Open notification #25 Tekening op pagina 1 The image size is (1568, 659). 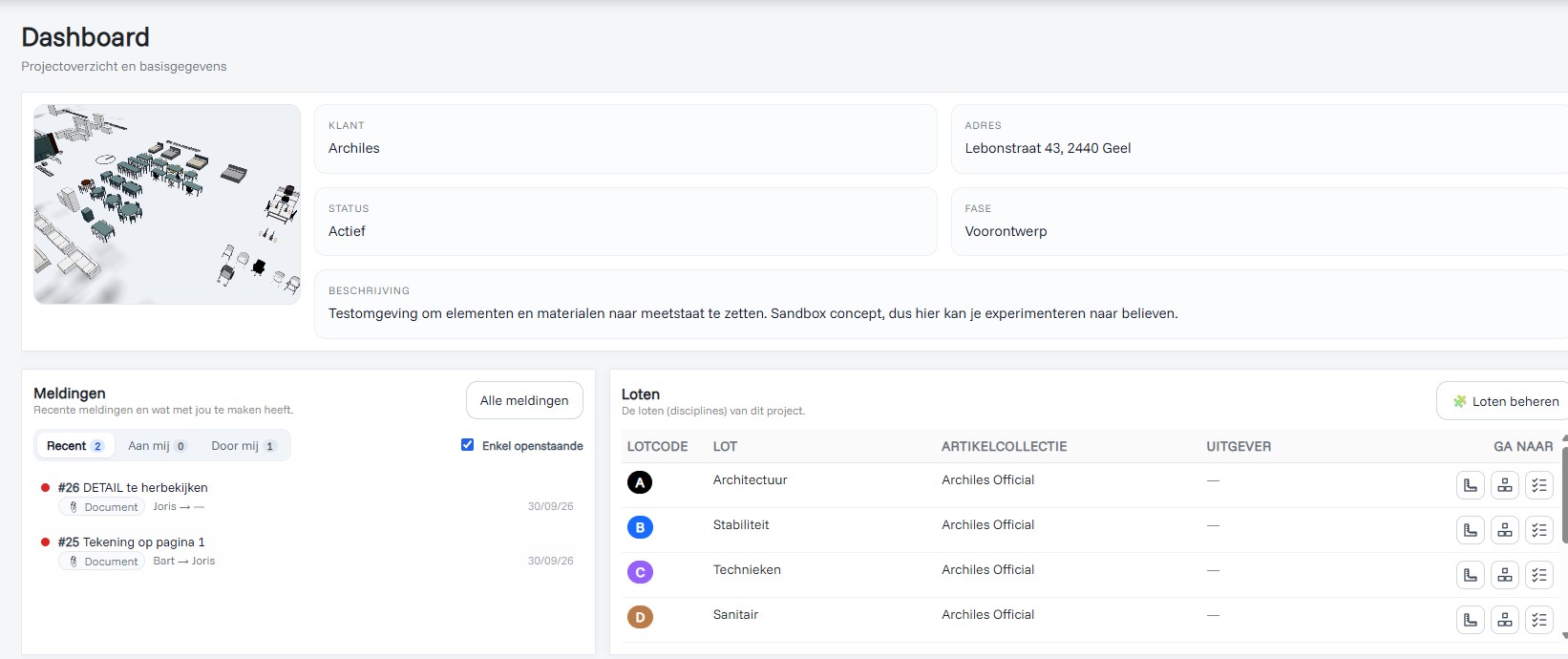[131, 542]
